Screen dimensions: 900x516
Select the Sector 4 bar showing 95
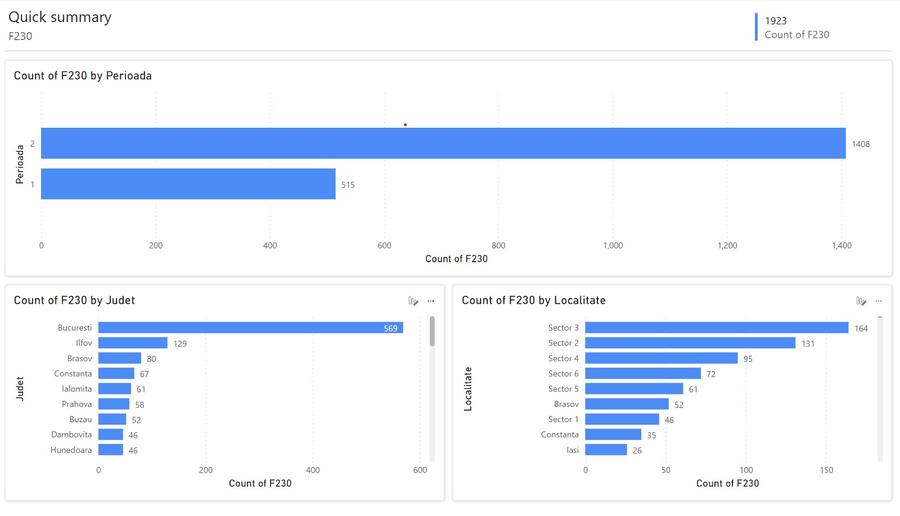point(661,358)
